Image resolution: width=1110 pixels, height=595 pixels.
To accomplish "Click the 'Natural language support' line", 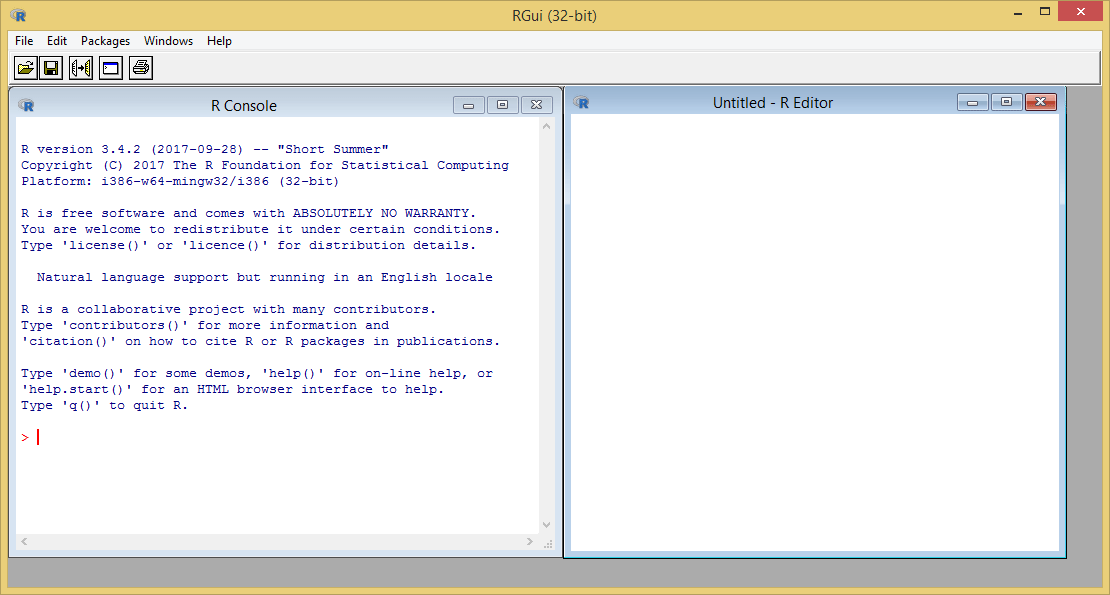I will (x=265, y=277).
